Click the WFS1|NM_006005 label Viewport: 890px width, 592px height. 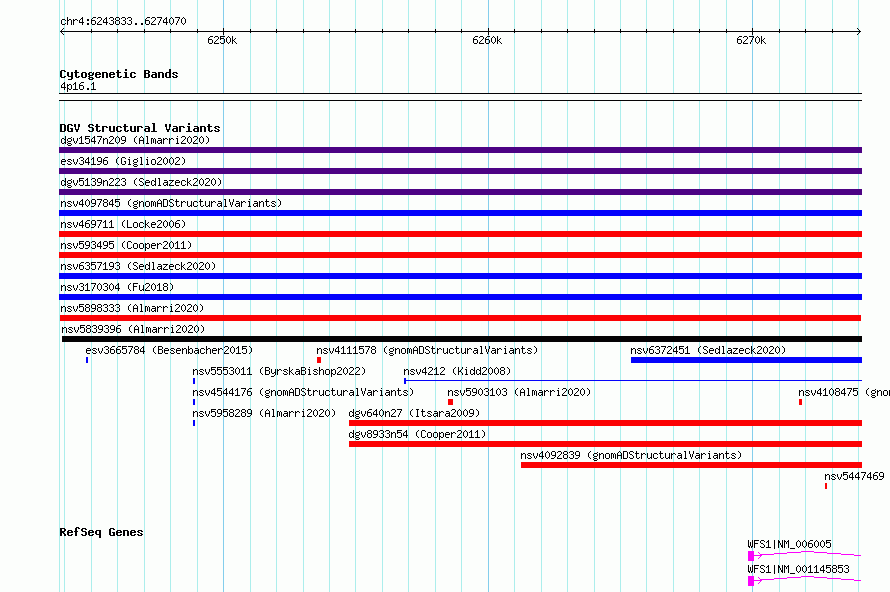click(x=790, y=544)
